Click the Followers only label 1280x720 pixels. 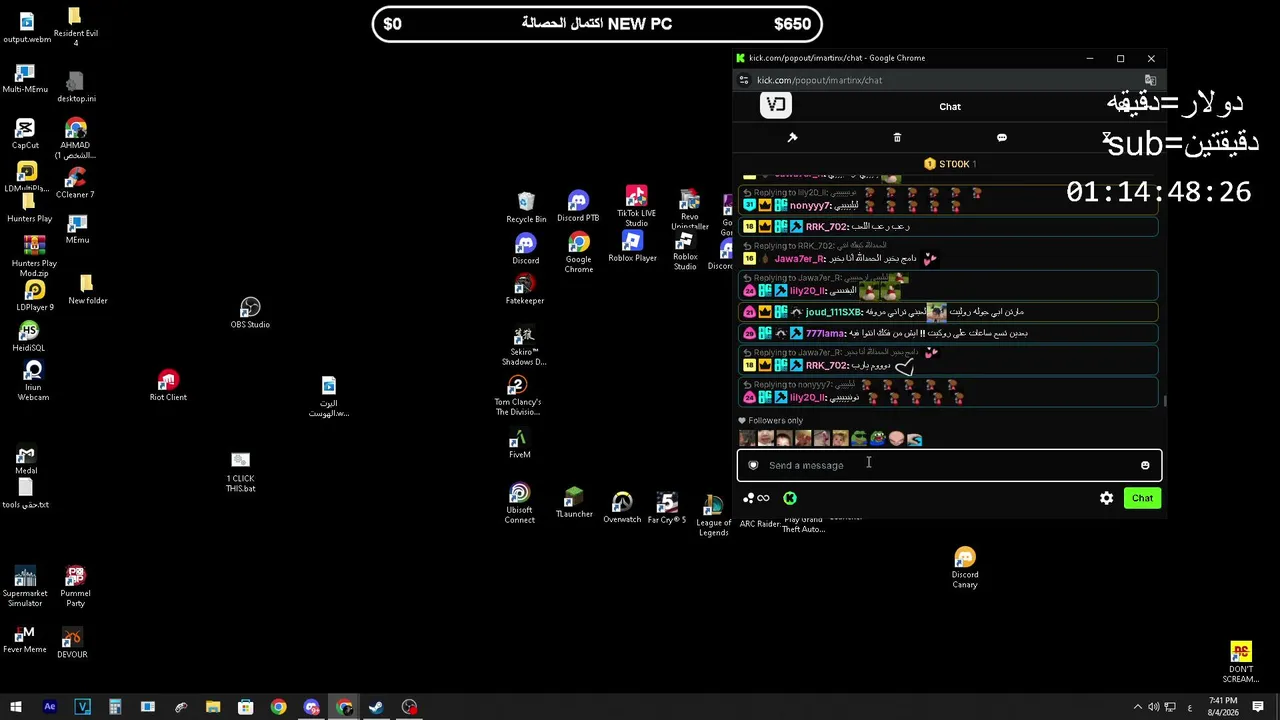click(x=775, y=421)
